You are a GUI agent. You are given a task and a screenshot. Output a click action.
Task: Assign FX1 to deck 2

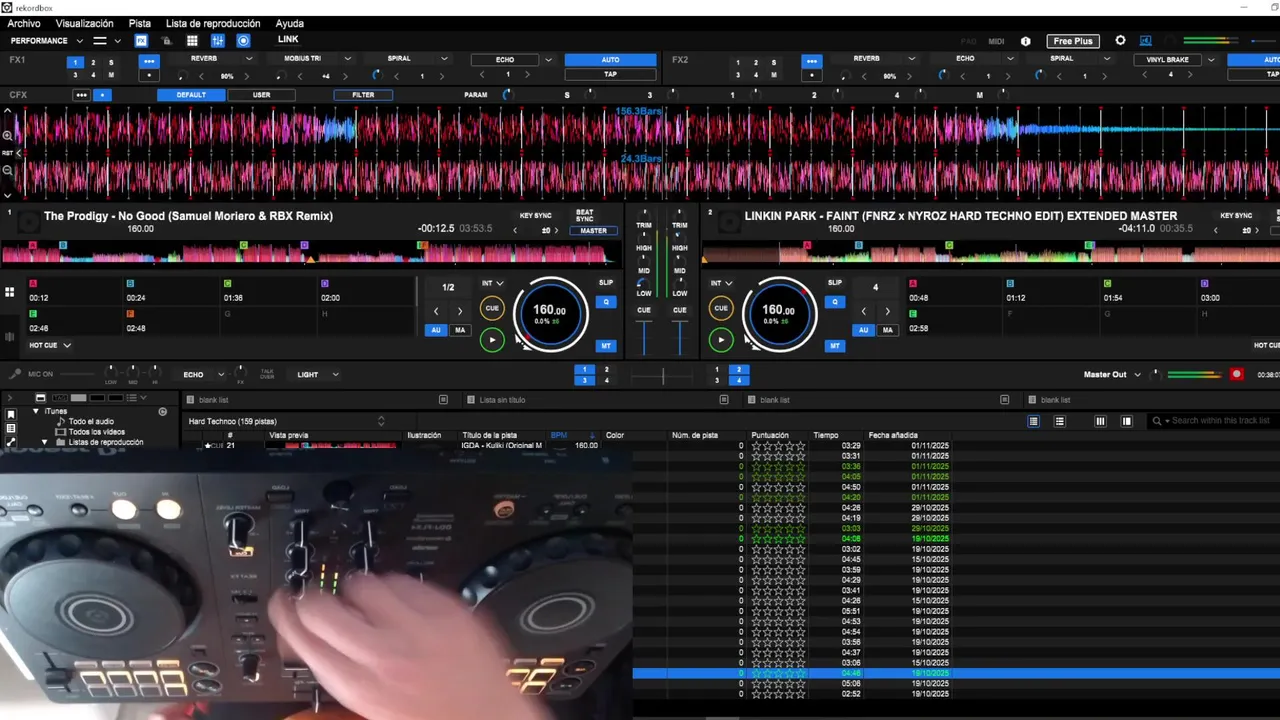93,62
